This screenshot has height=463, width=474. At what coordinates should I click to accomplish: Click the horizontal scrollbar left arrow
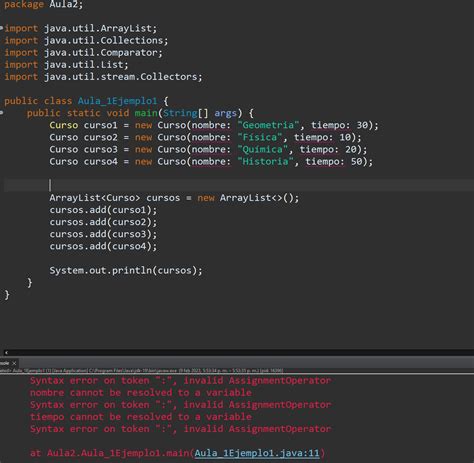(6, 352)
